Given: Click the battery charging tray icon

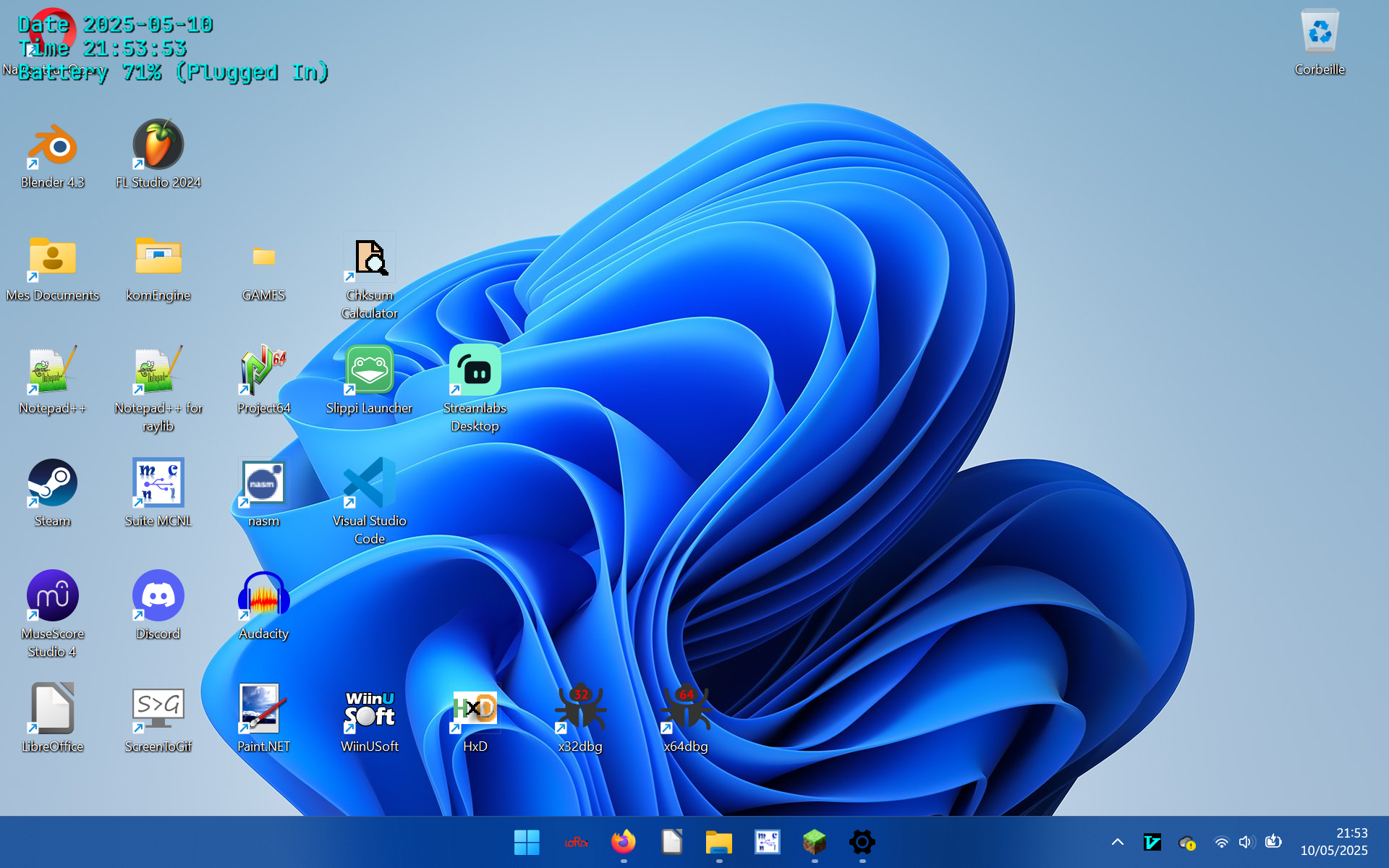Looking at the screenshot, I should 1273,841.
